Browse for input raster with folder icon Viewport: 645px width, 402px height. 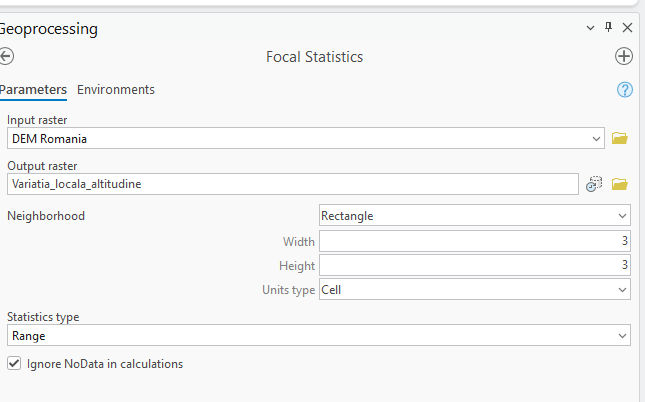coord(619,139)
